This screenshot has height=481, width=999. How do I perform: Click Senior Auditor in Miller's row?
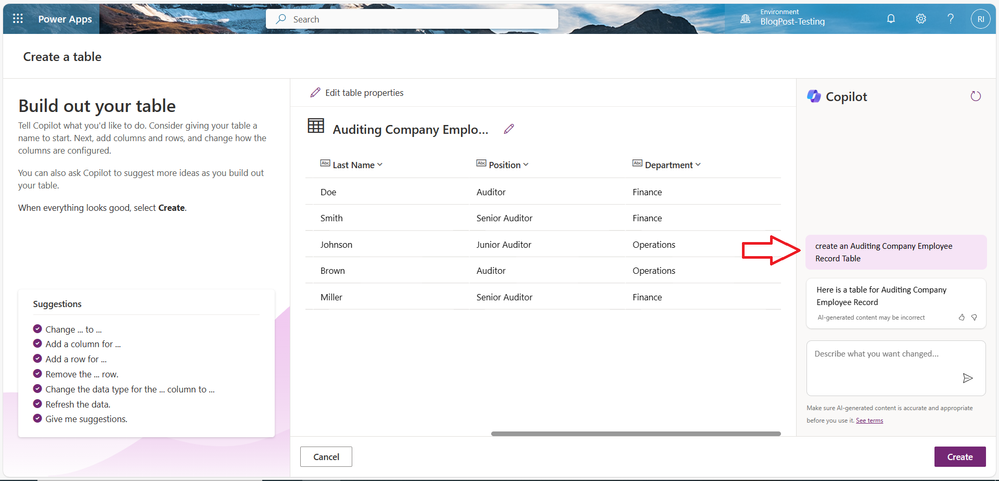click(504, 297)
